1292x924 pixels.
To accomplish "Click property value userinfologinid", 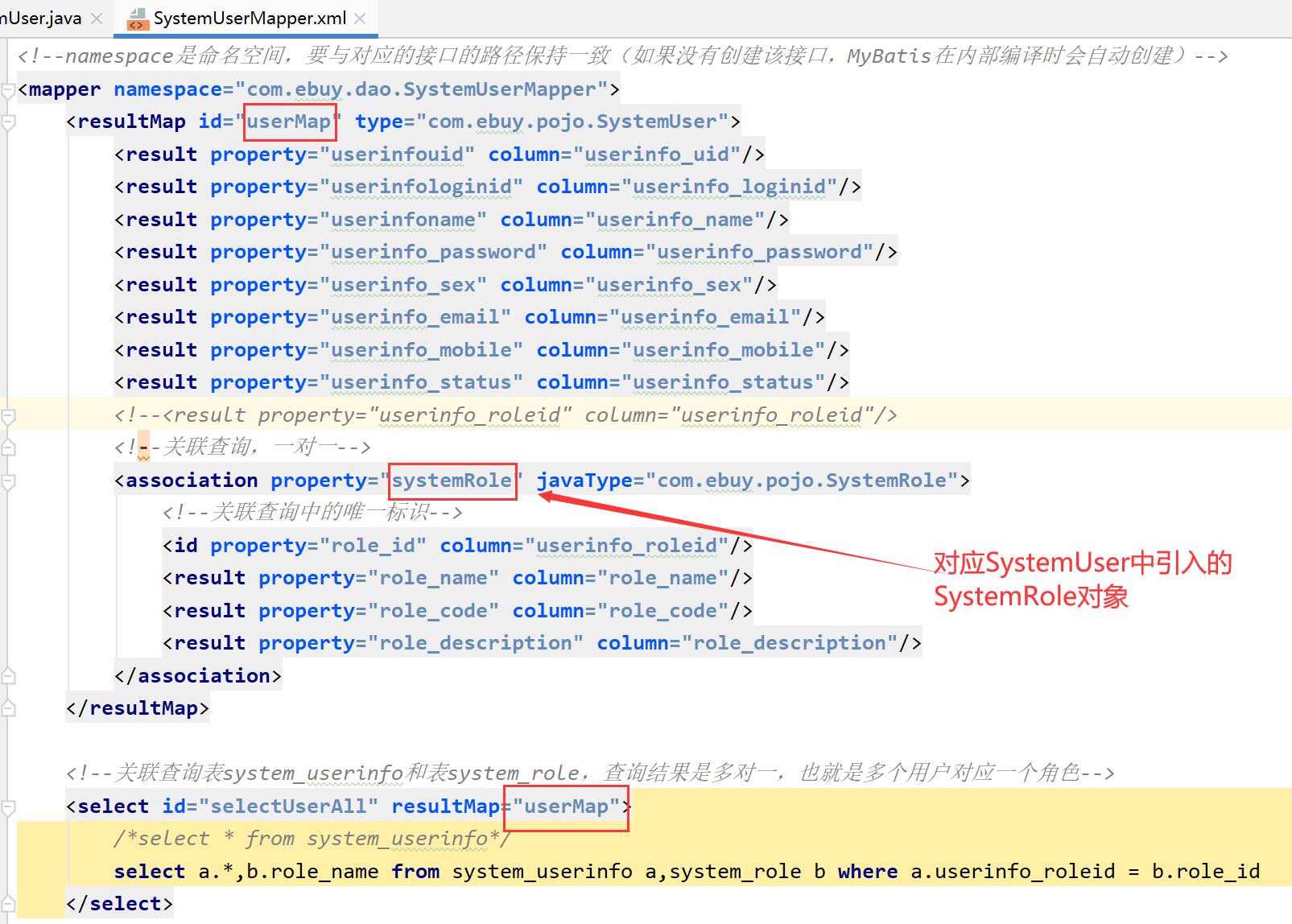I will pos(421,187).
